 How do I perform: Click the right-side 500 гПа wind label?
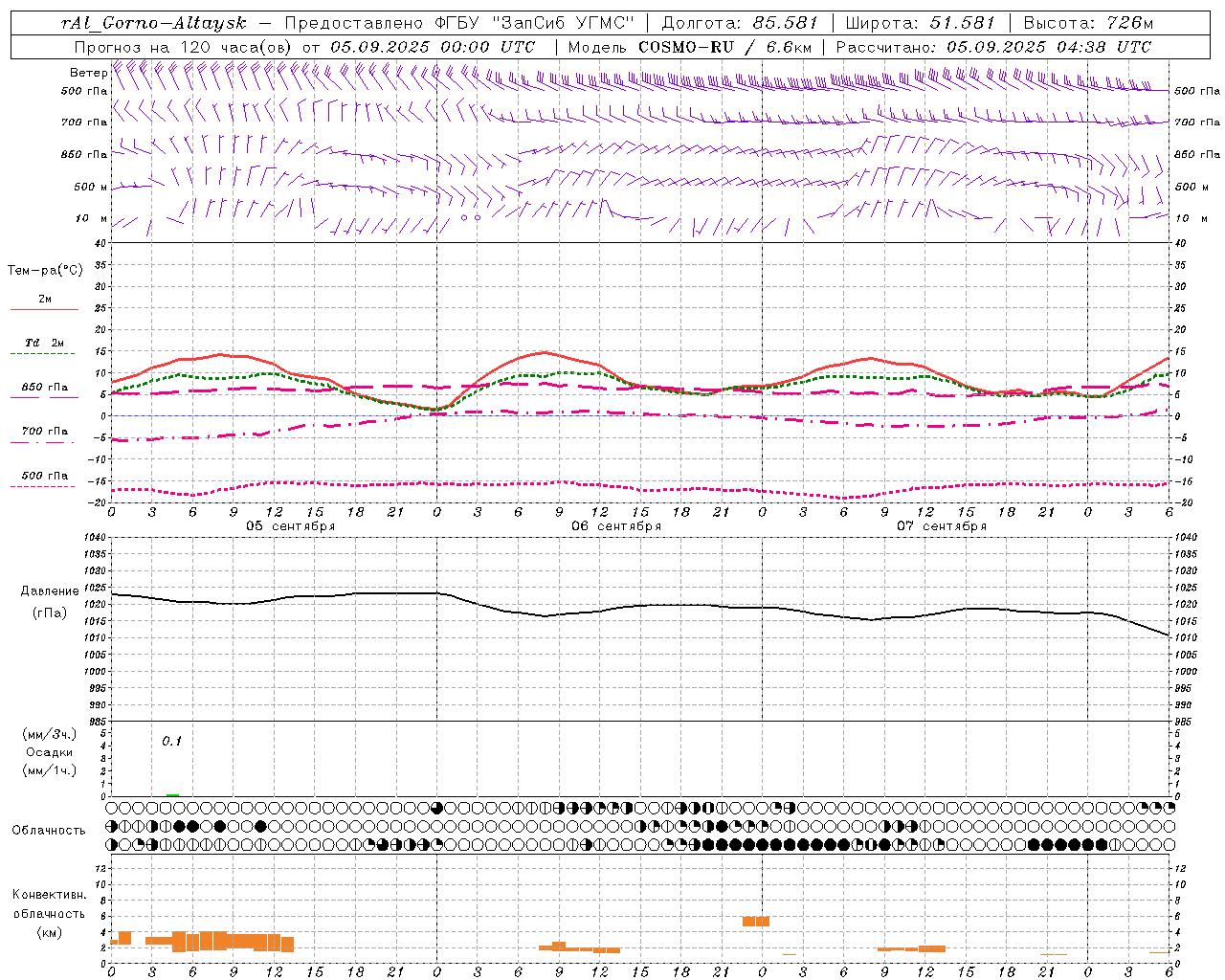coord(1197,91)
